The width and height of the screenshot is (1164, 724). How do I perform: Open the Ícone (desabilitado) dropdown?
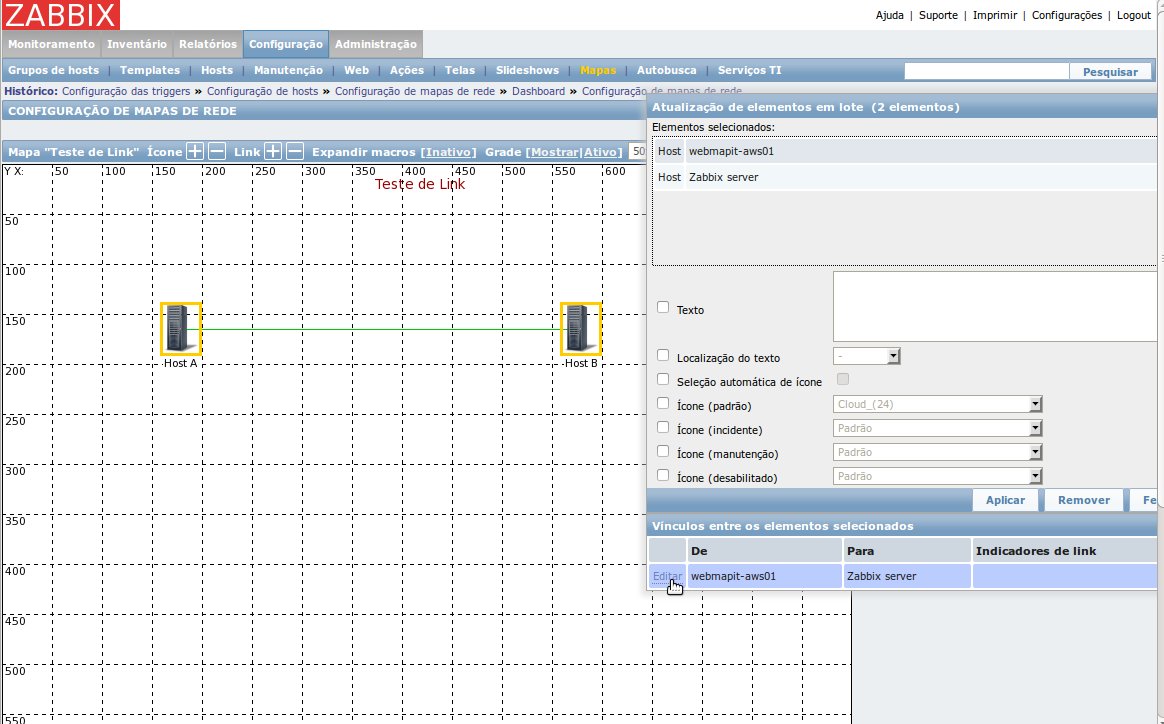(x=938, y=476)
